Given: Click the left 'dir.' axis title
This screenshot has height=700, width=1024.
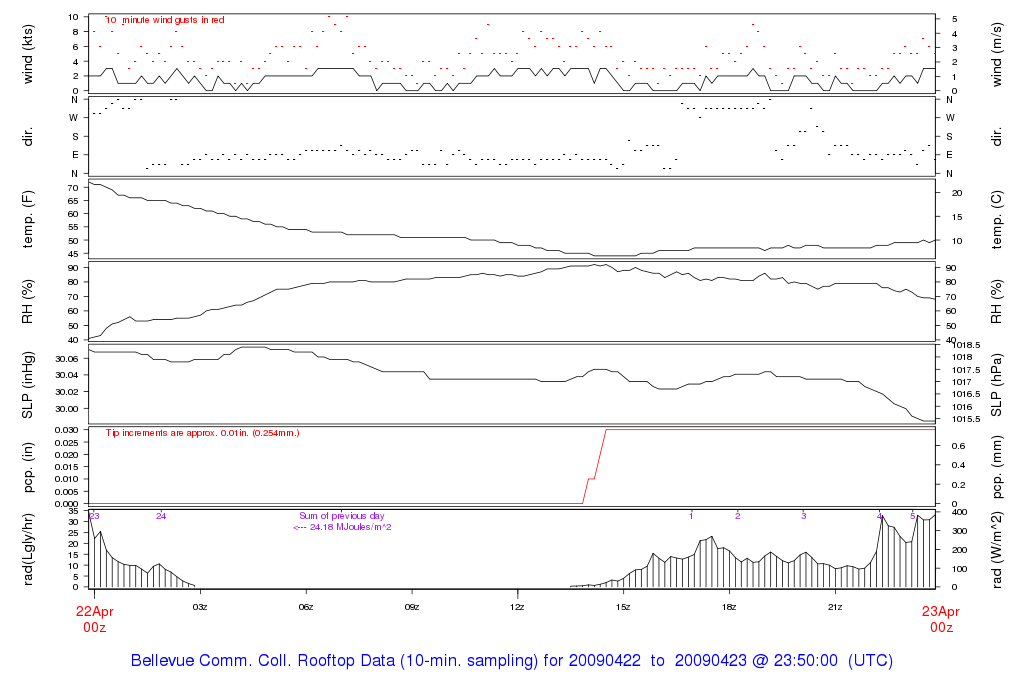Looking at the screenshot, I should tap(27, 137).
